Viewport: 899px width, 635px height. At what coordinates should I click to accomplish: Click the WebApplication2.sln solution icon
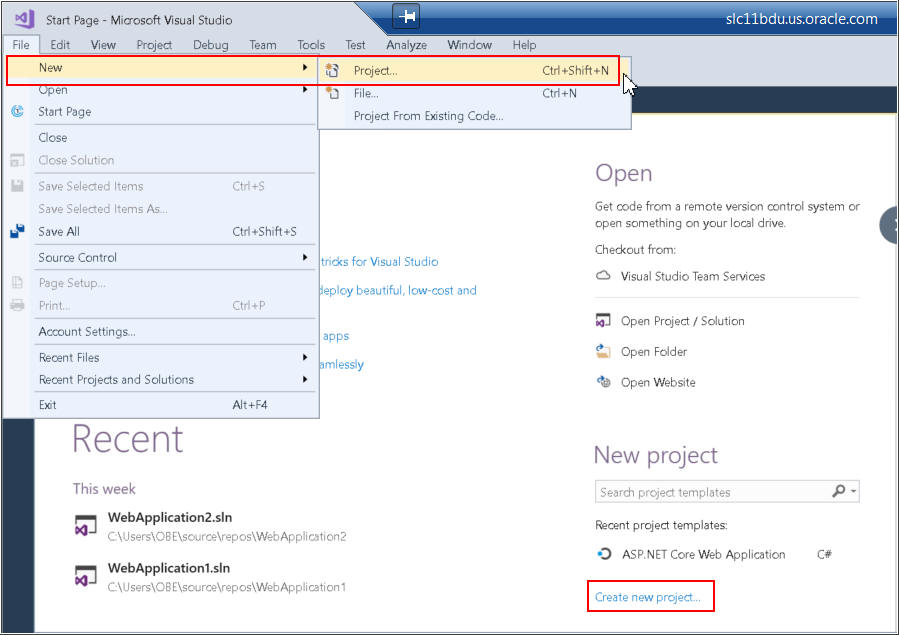coord(86,526)
